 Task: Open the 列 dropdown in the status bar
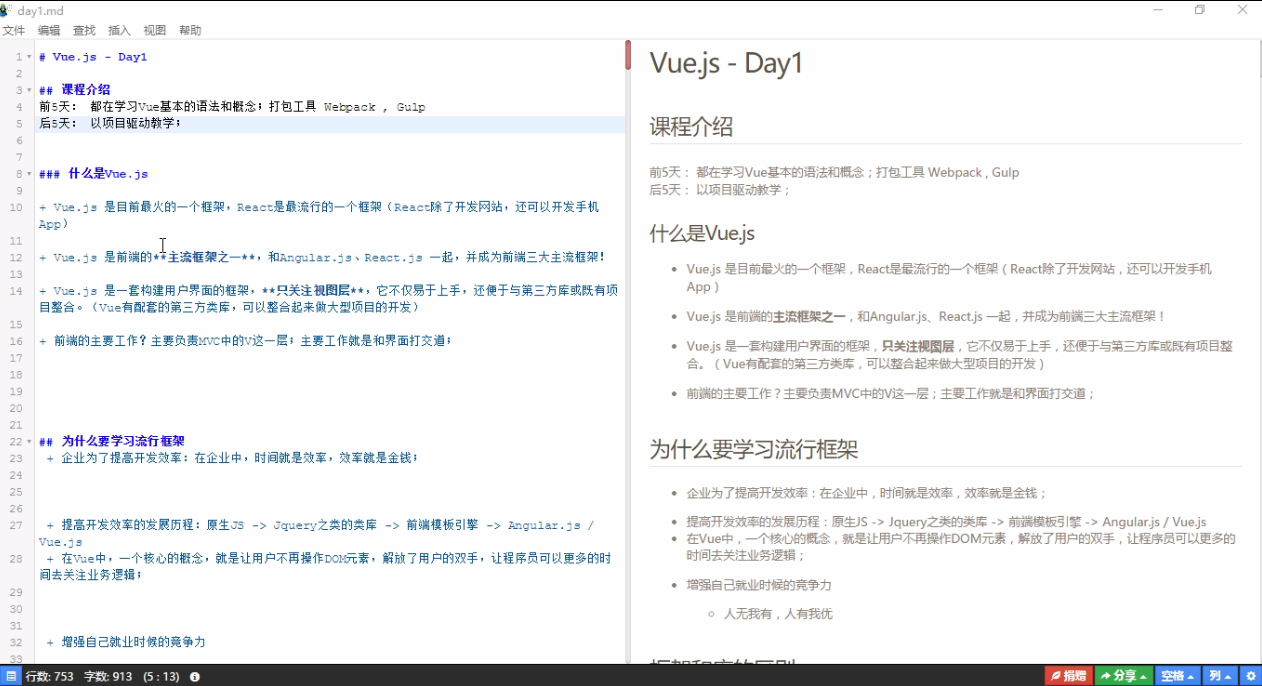pos(1221,675)
